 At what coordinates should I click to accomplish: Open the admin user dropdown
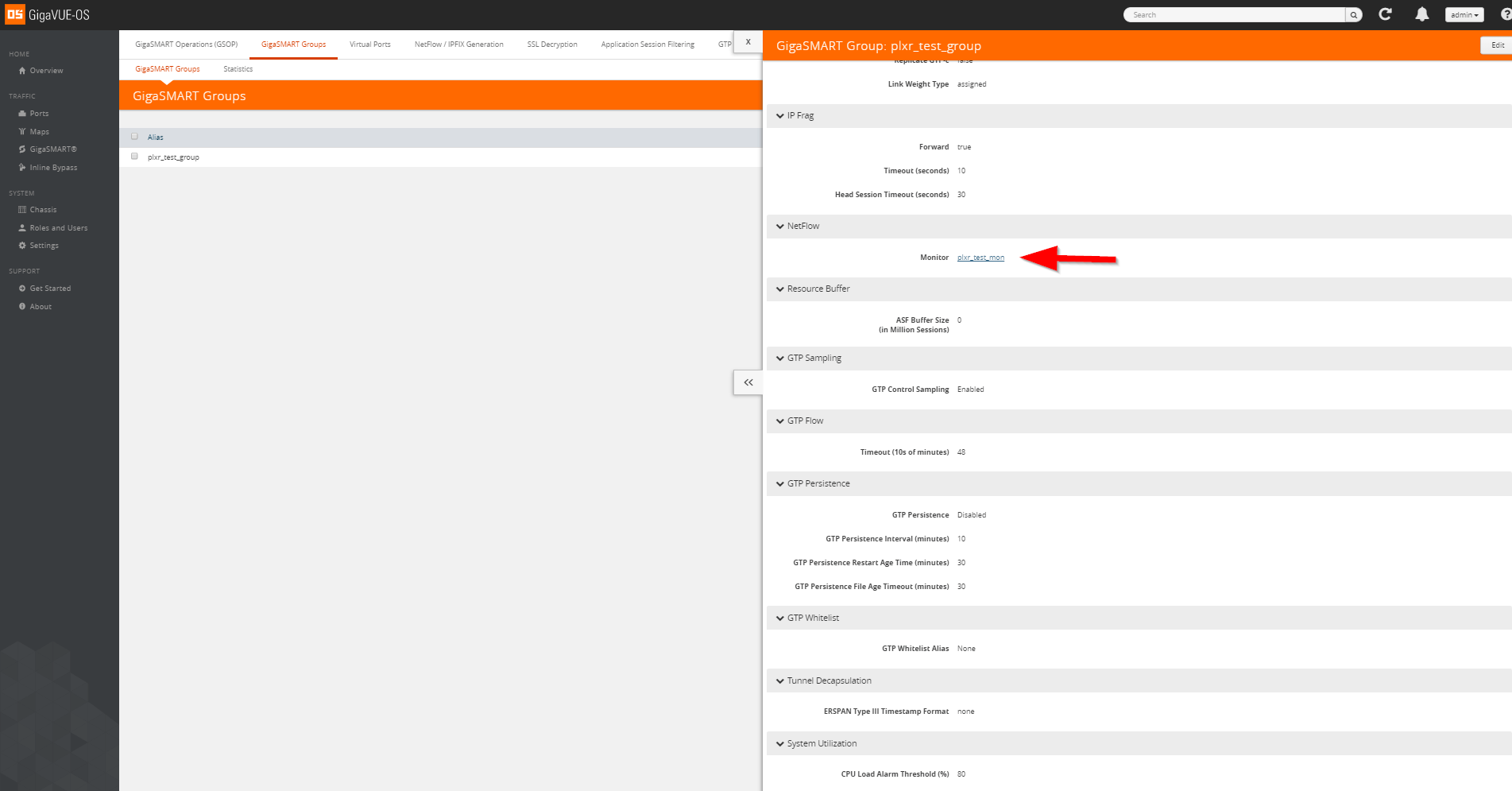1464,15
